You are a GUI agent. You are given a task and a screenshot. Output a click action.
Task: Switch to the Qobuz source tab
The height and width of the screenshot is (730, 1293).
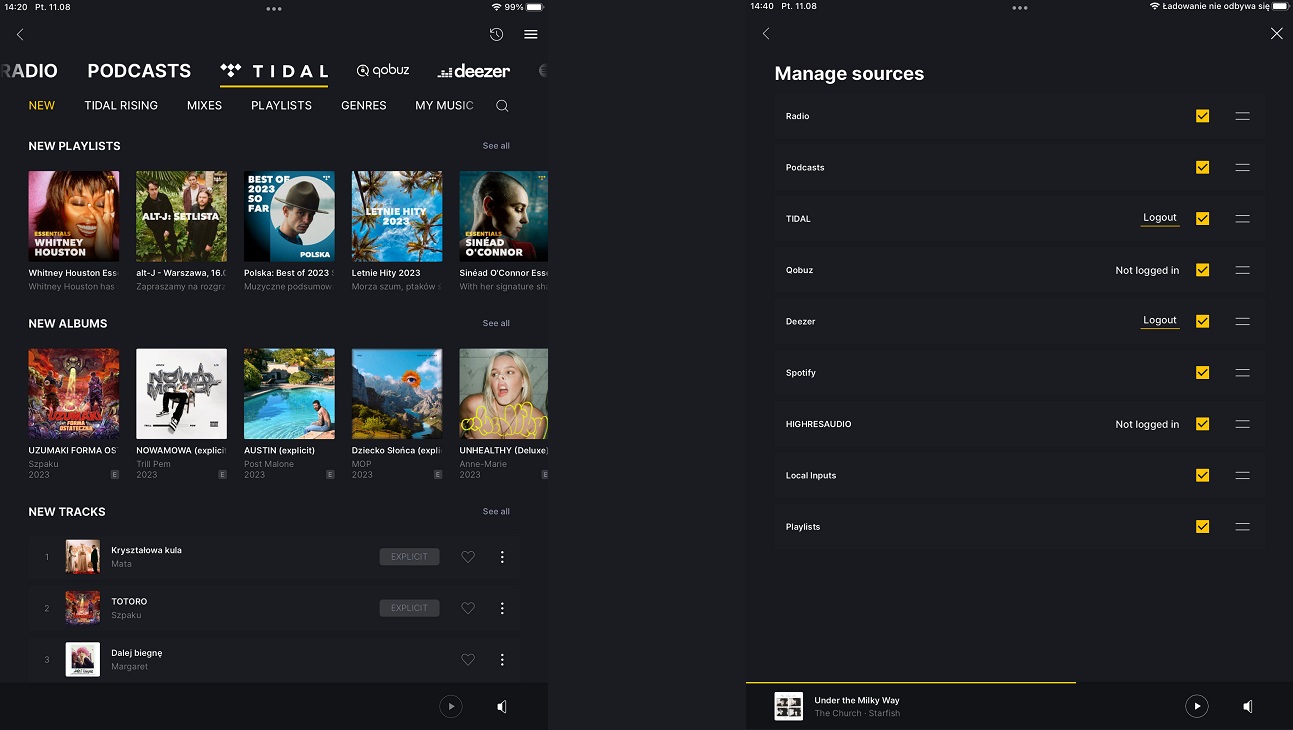click(383, 71)
